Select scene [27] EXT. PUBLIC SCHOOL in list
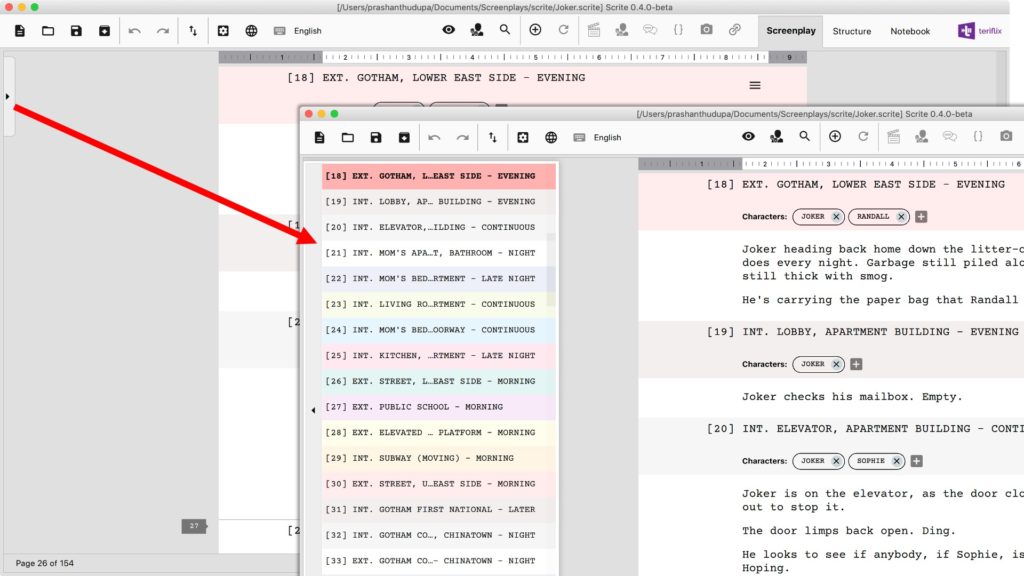 438,407
